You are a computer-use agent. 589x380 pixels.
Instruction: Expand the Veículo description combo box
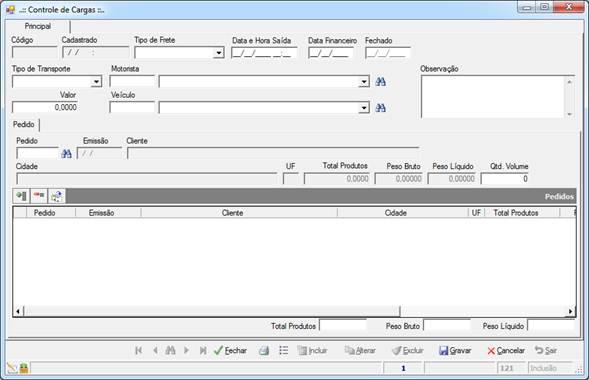pyautogui.click(x=364, y=108)
